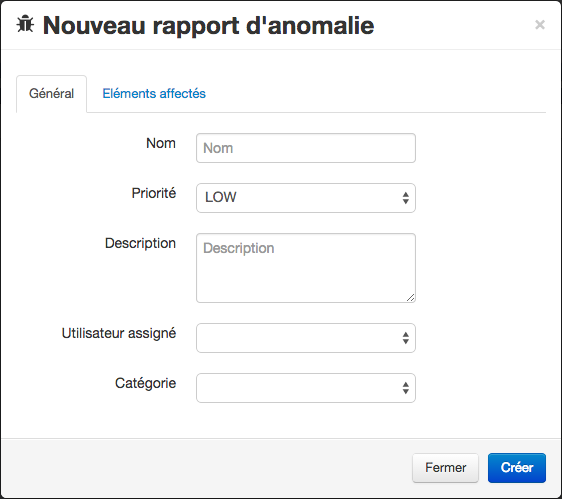Image resolution: width=562 pixels, height=499 pixels.
Task: Click the Utilisateur assigné label
Action: [x=119, y=333]
